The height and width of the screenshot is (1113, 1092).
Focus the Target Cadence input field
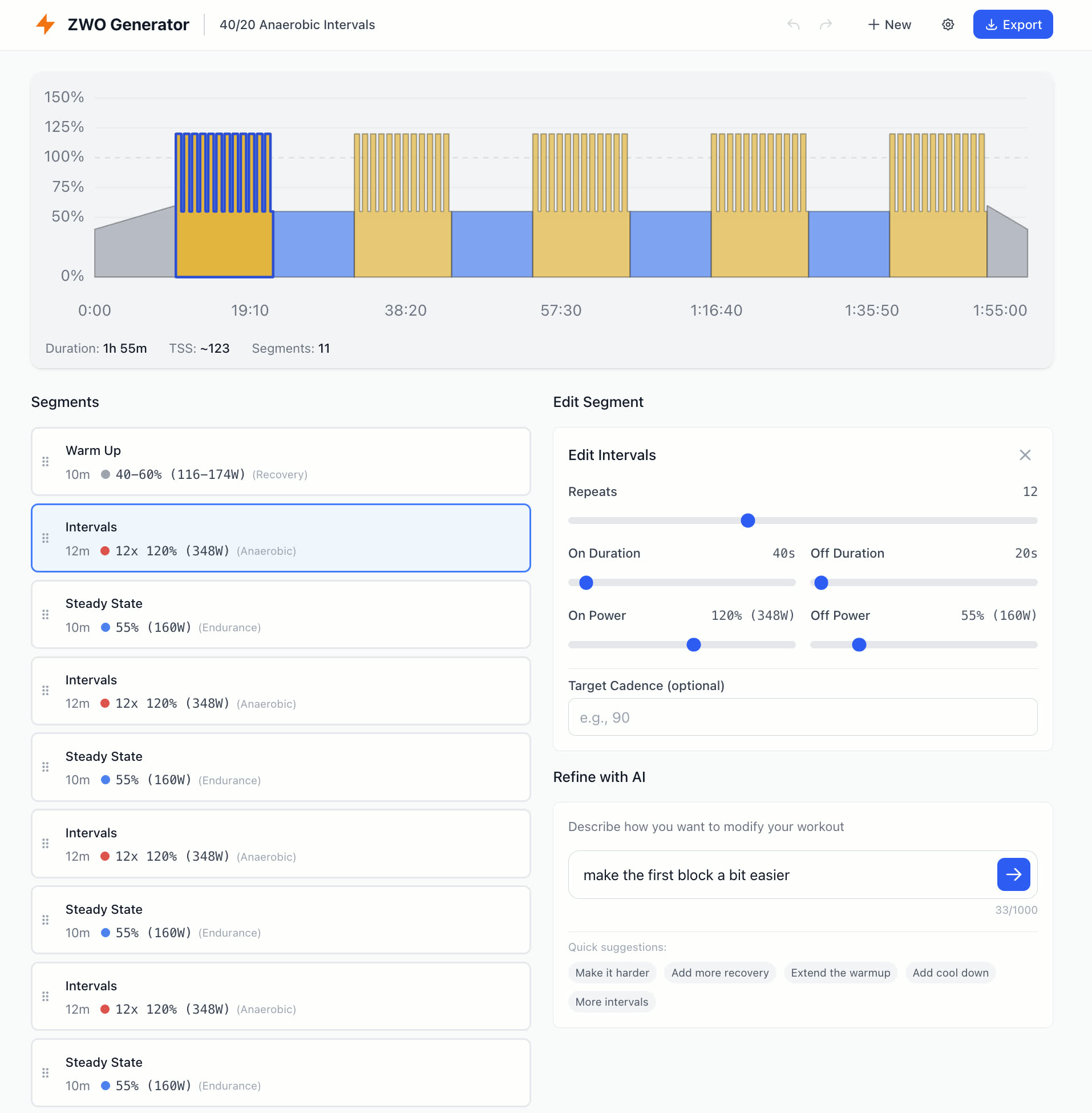802,717
